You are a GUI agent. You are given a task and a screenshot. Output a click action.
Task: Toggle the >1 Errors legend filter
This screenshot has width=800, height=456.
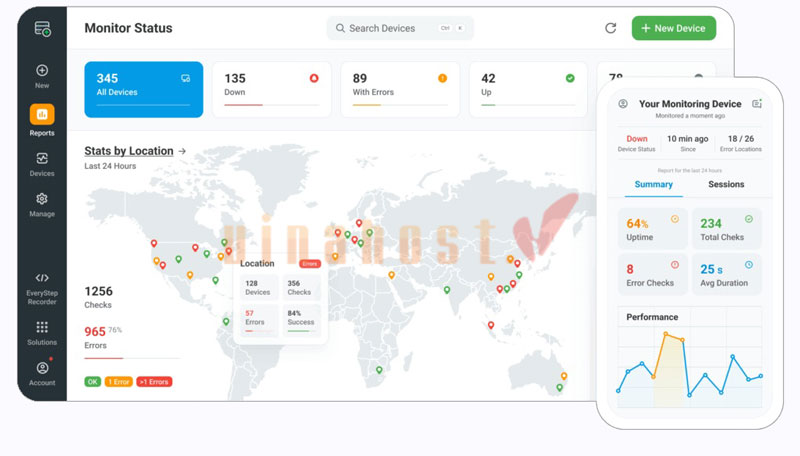point(154,382)
